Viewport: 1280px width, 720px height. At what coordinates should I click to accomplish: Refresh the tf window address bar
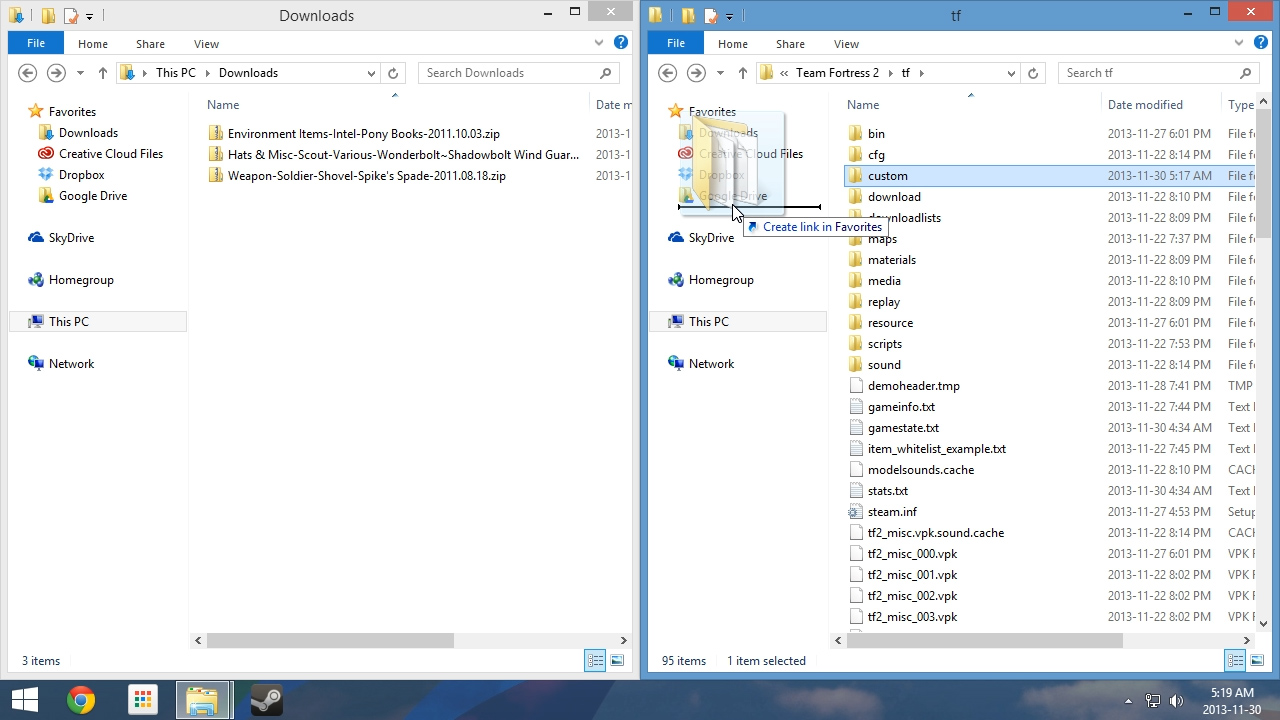(x=1033, y=73)
